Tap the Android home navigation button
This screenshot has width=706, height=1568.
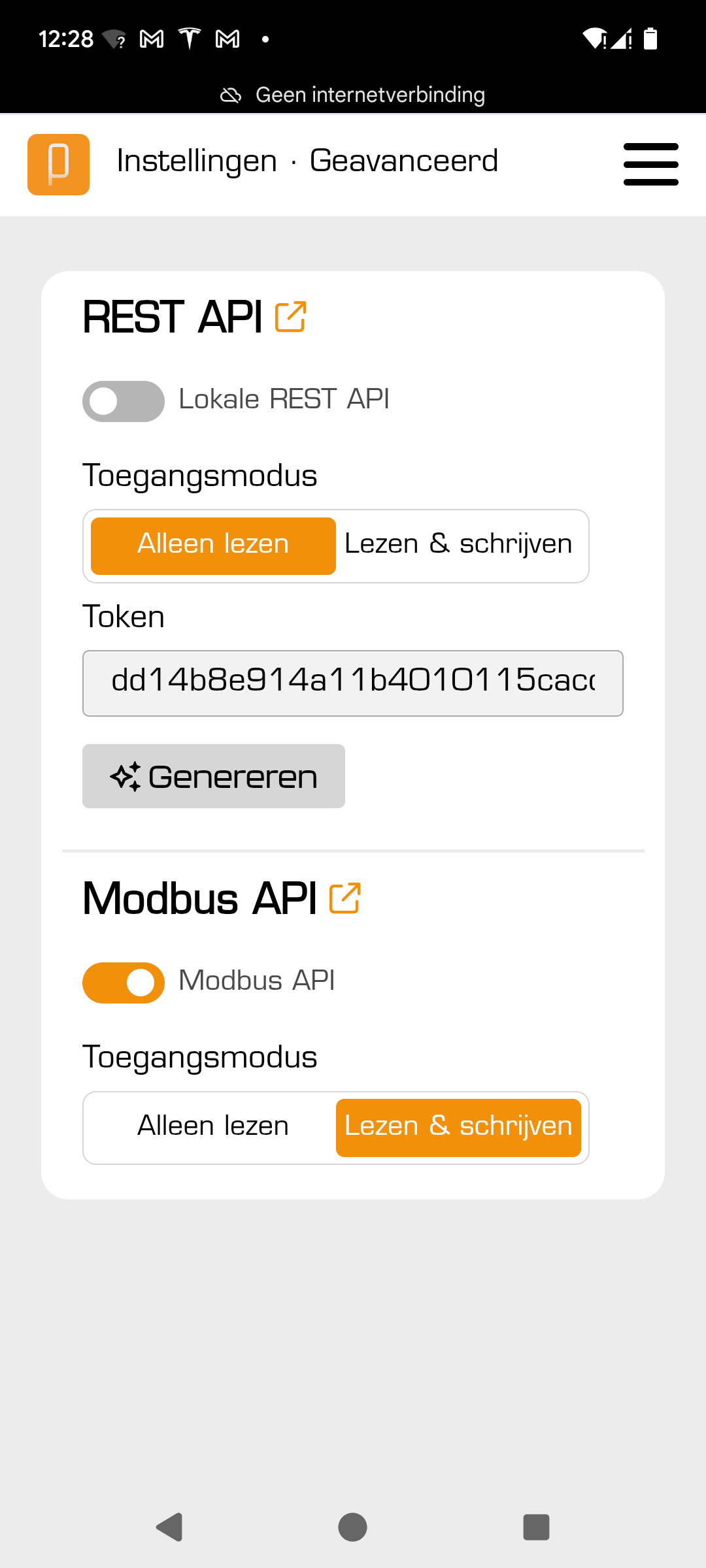tap(352, 1527)
